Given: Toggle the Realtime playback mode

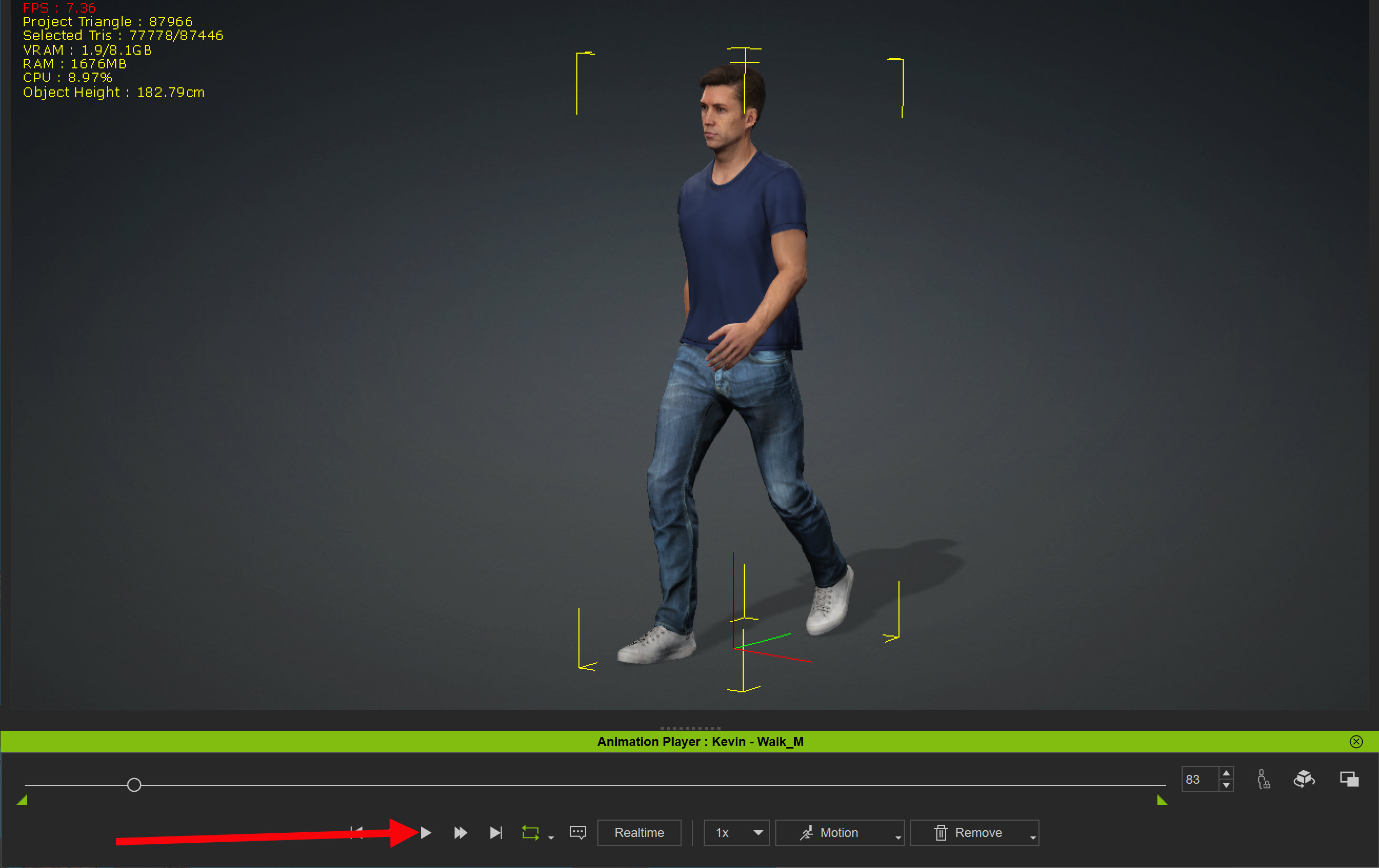Looking at the screenshot, I should (638, 833).
